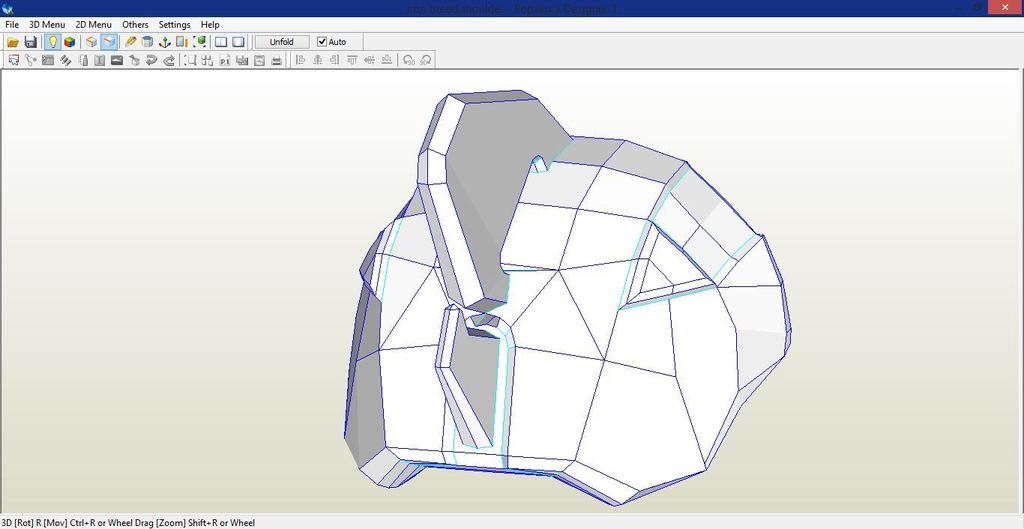Expand the 2D Menu
This screenshot has width=1024, height=529.
tap(93, 24)
